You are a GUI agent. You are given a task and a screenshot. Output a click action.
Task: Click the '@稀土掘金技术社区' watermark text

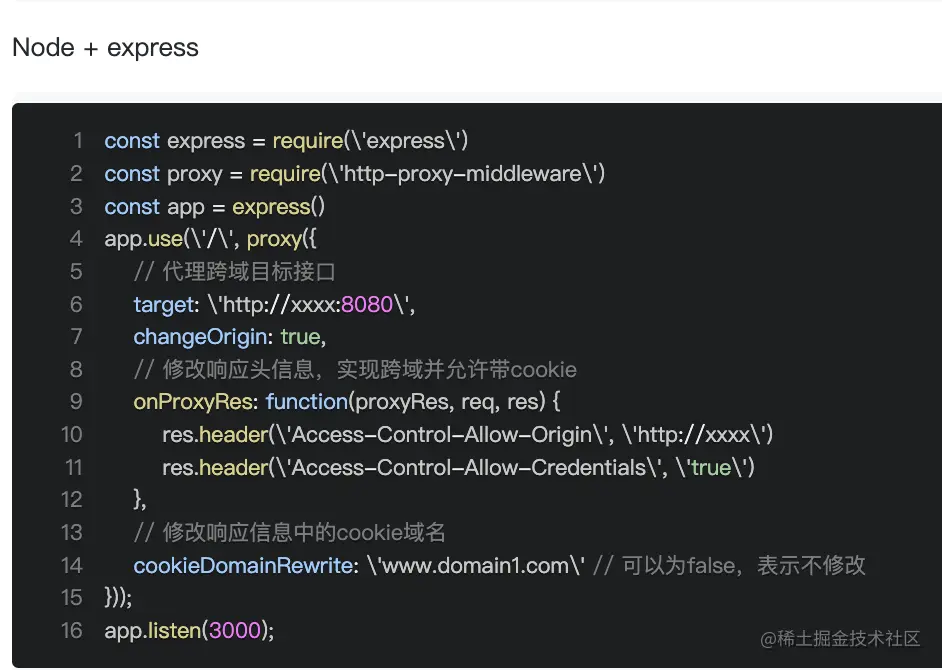coord(840,638)
